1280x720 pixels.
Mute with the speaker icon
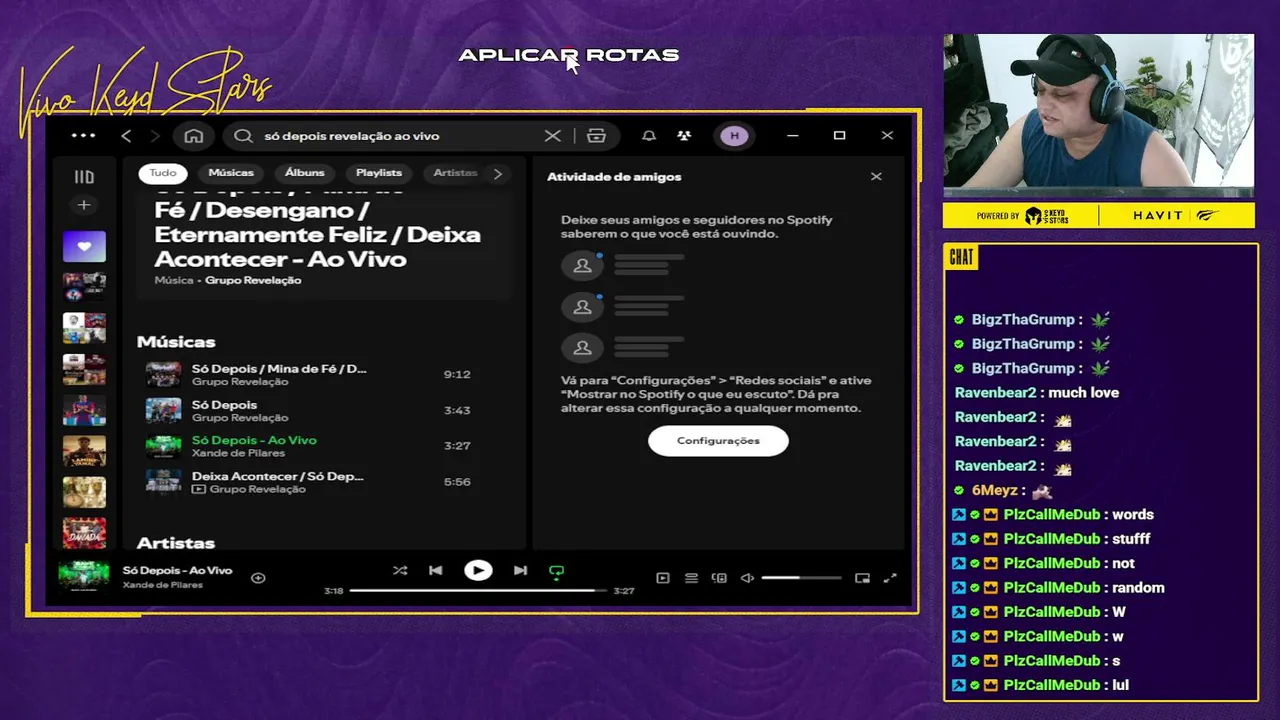click(x=747, y=578)
